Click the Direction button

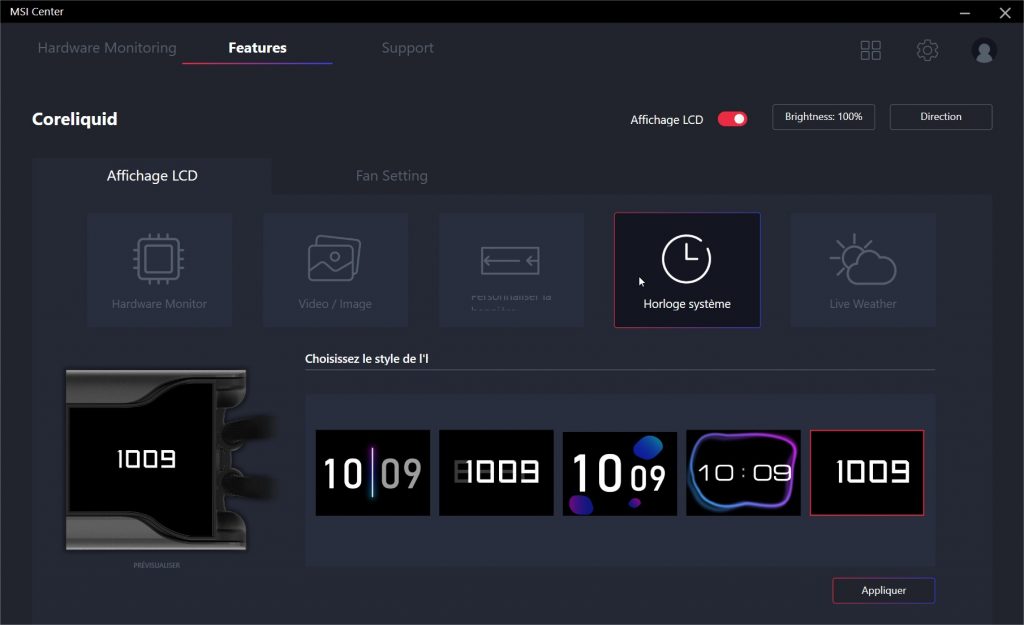click(941, 117)
